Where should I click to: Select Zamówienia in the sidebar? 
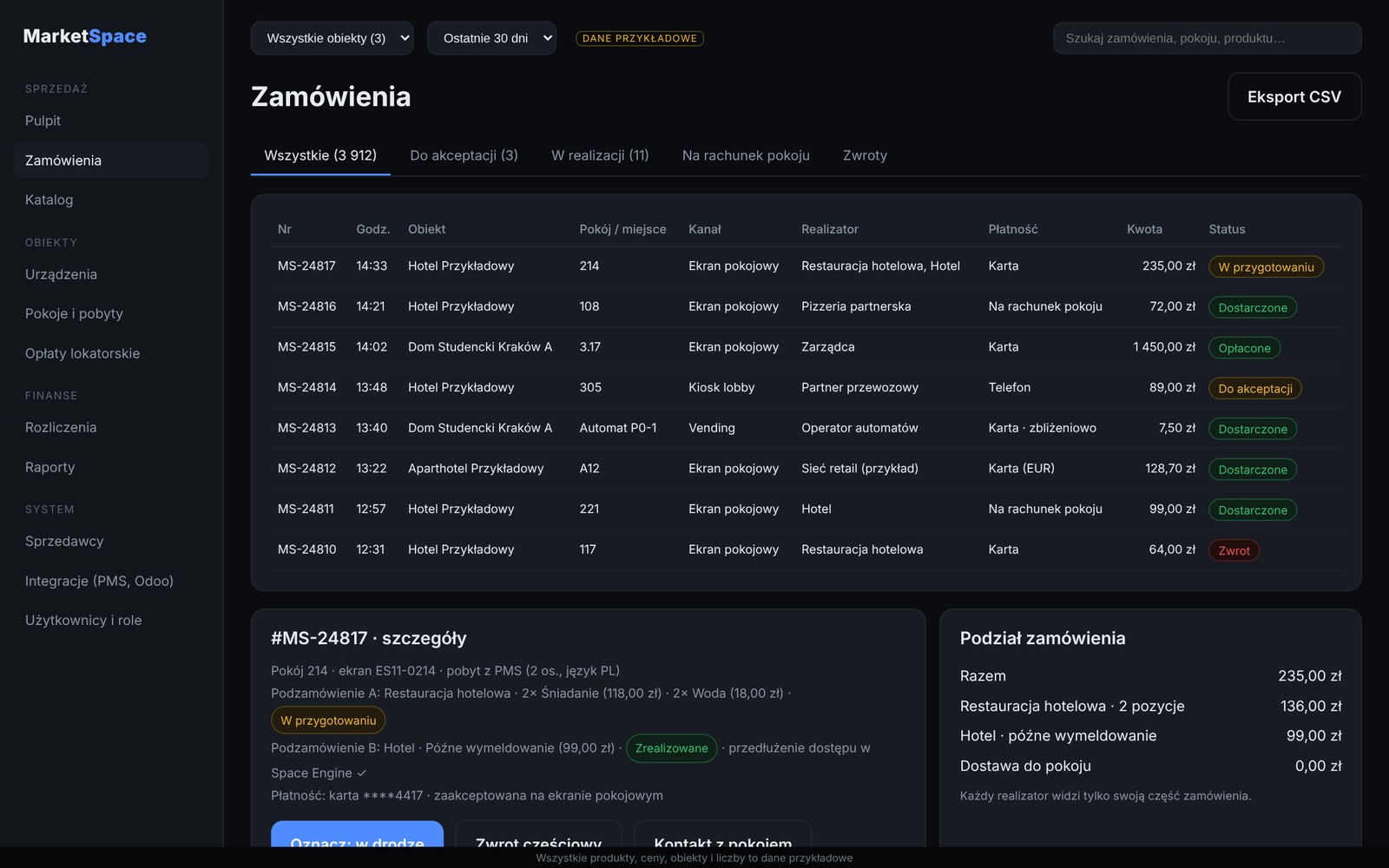111,161
